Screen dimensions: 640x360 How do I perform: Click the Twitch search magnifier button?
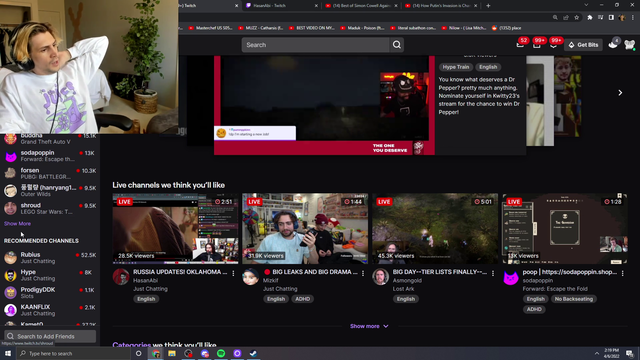pyautogui.click(x=397, y=45)
